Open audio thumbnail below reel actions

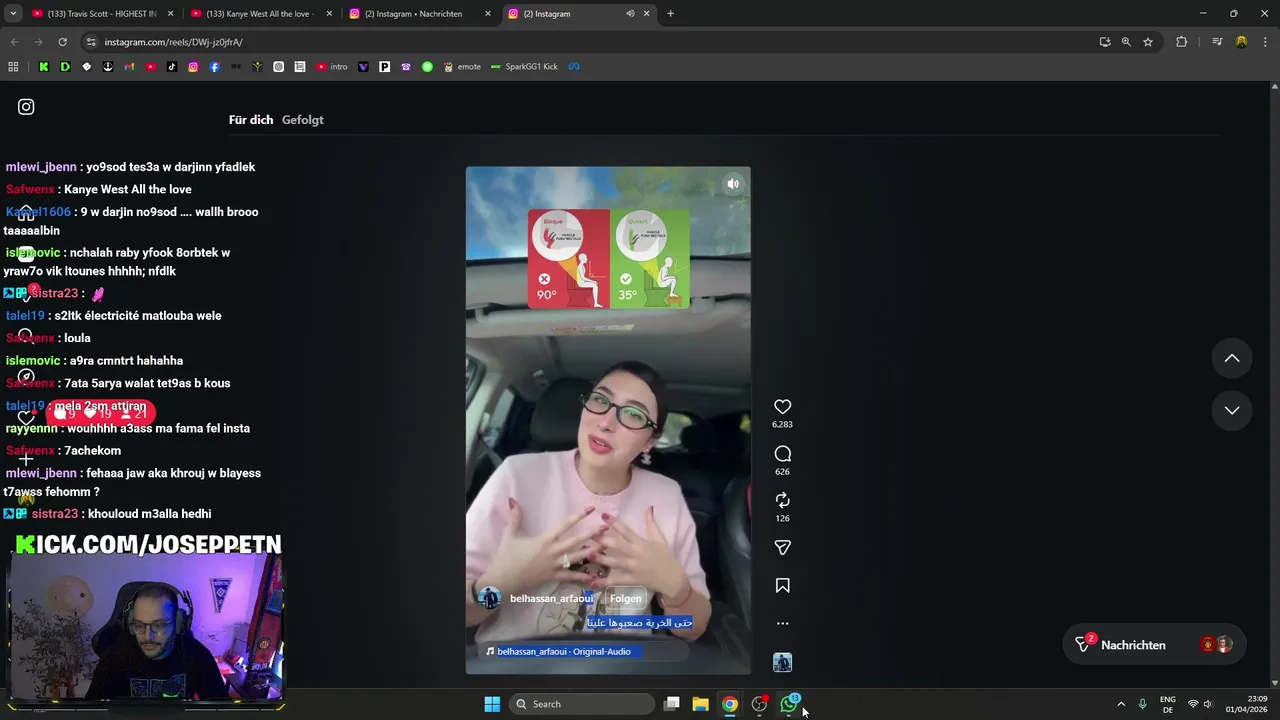(x=783, y=662)
